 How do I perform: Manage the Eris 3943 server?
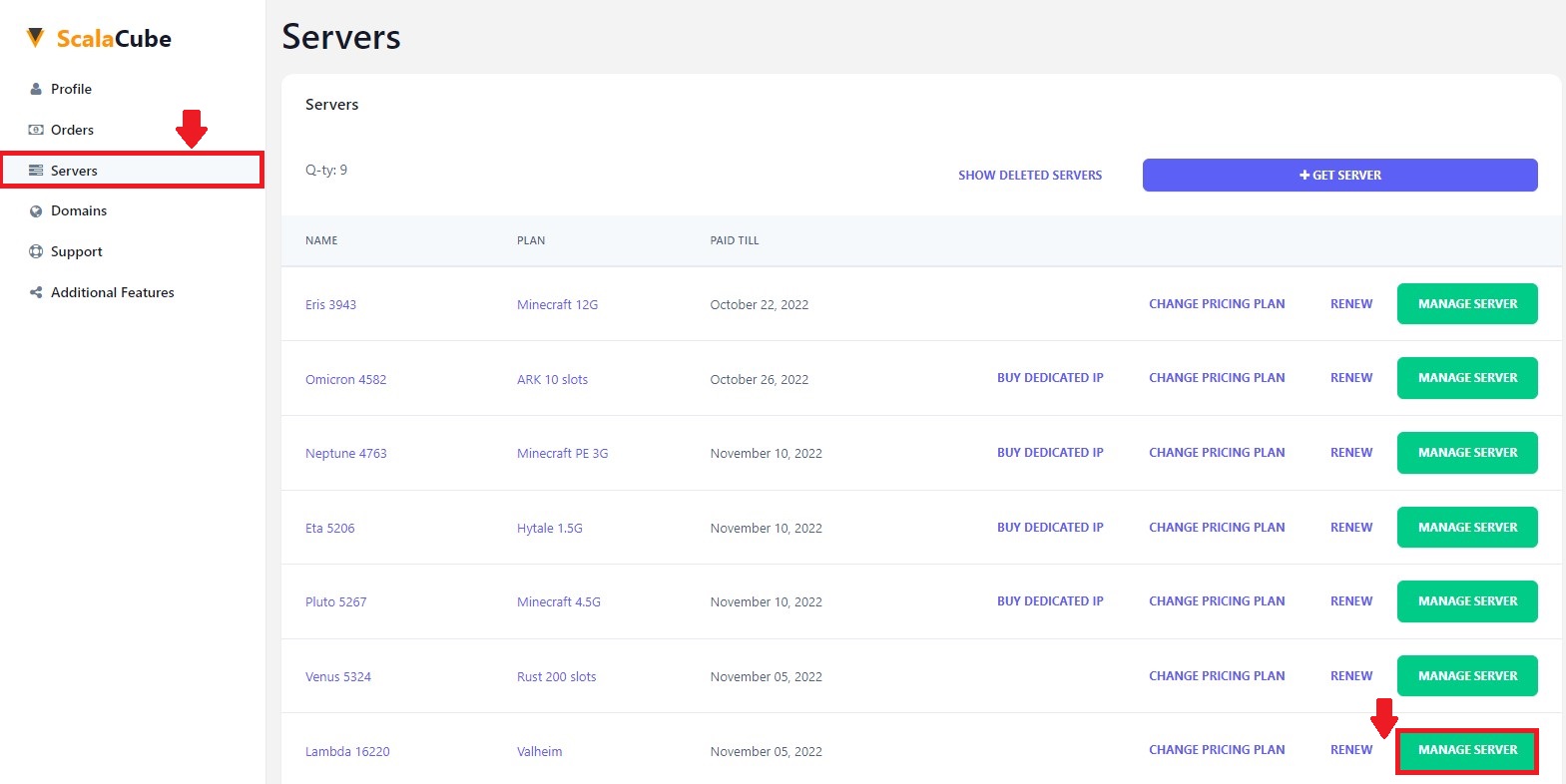point(1467,303)
